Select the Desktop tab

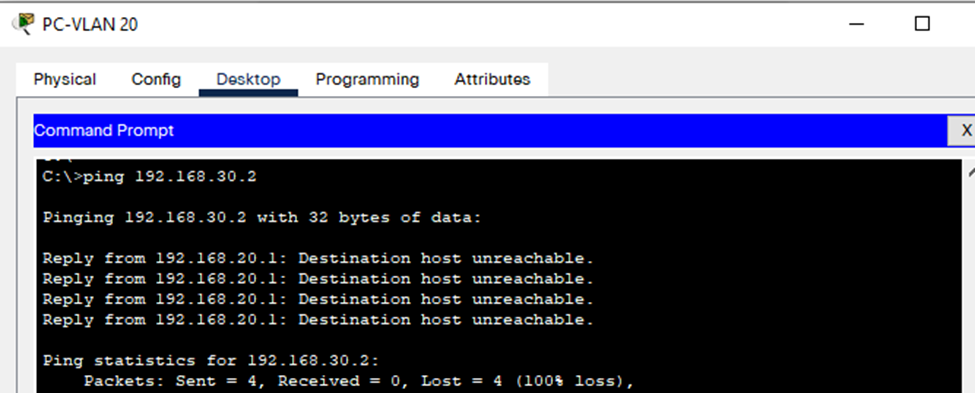click(x=248, y=80)
